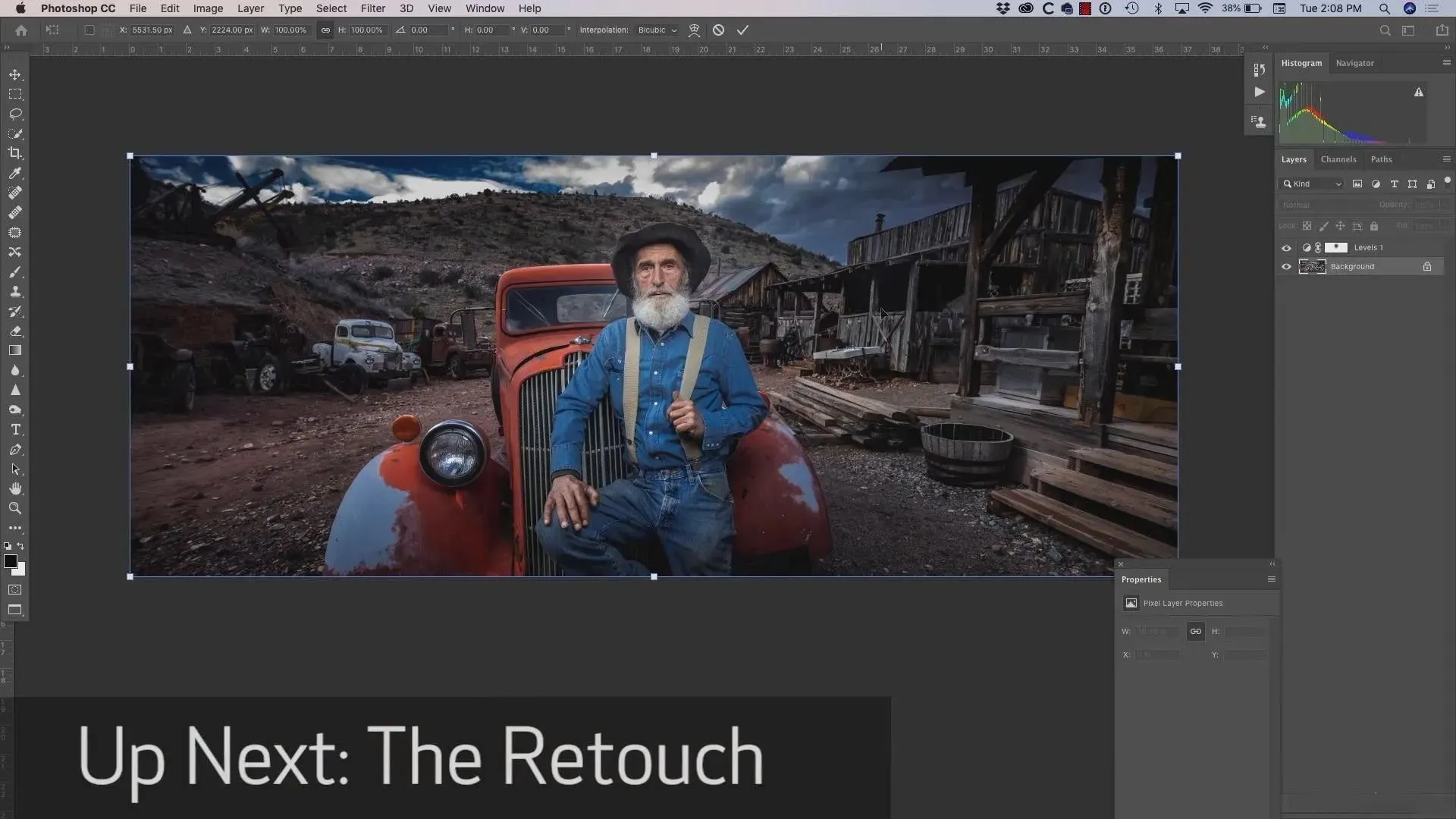Hide the Levels 1 layer
1456x819 pixels.
(1286, 248)
